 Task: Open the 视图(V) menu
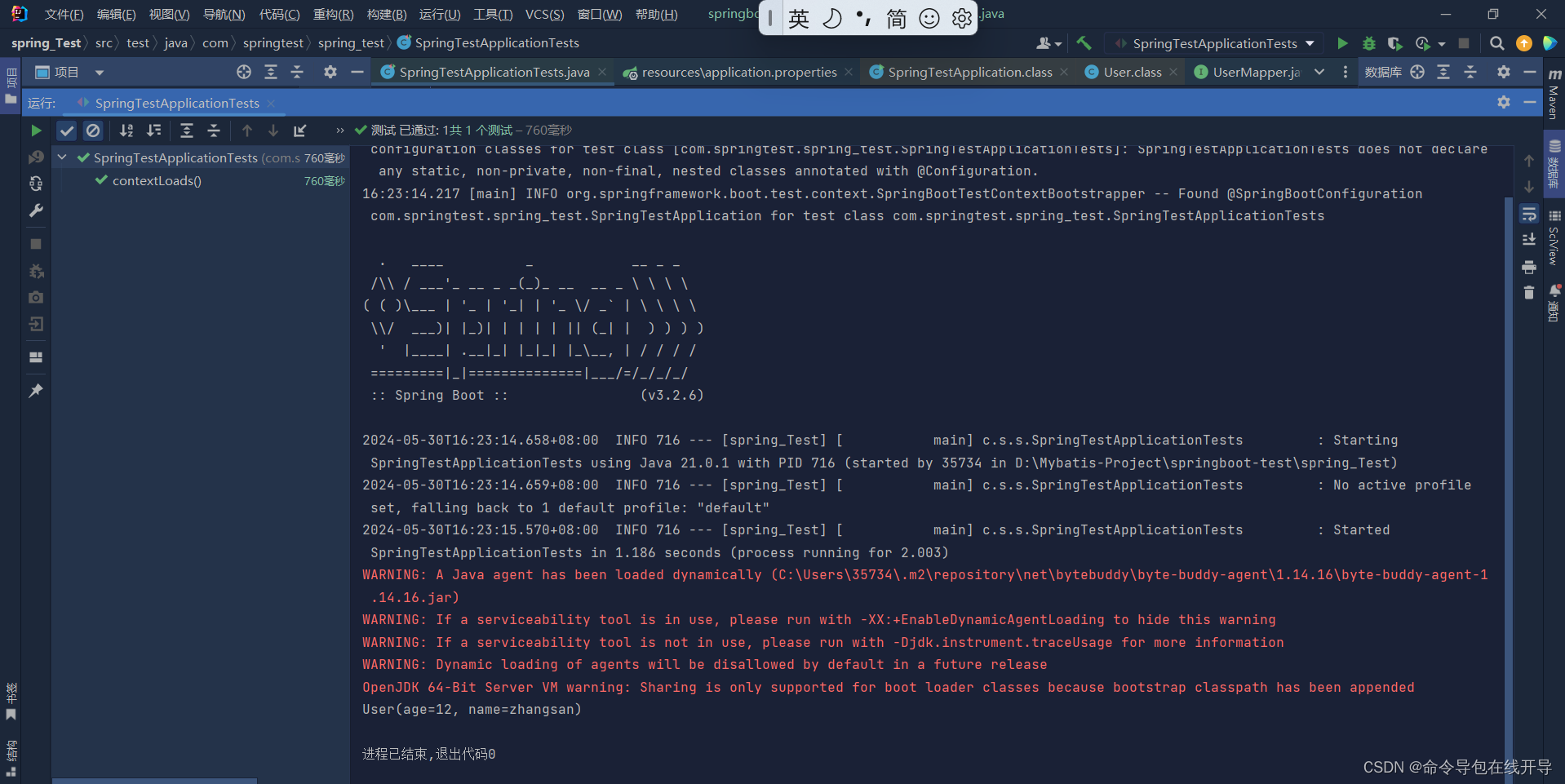[169, 15]
